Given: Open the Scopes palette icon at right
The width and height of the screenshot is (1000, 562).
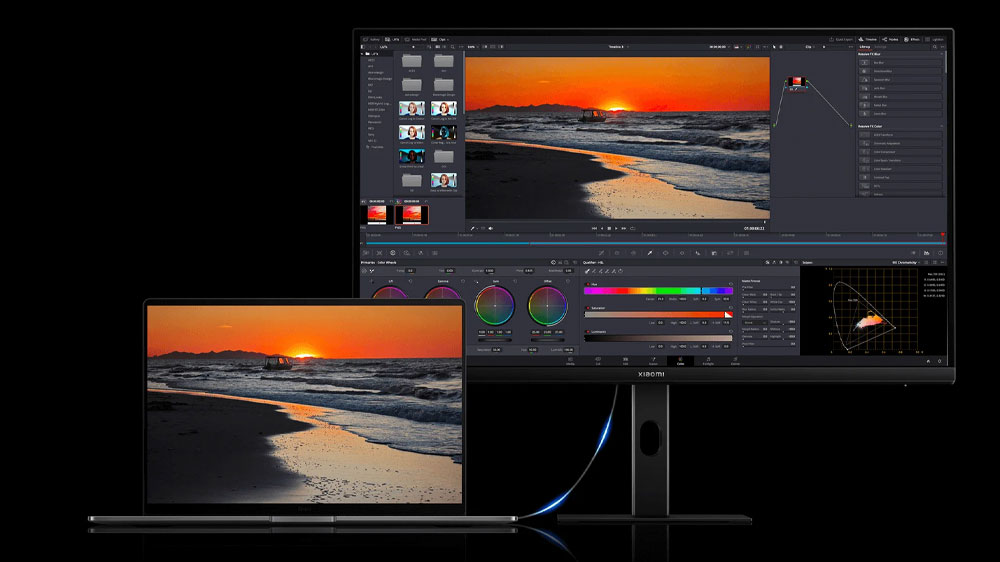Looking at the screenshot, I should (927, 253).
